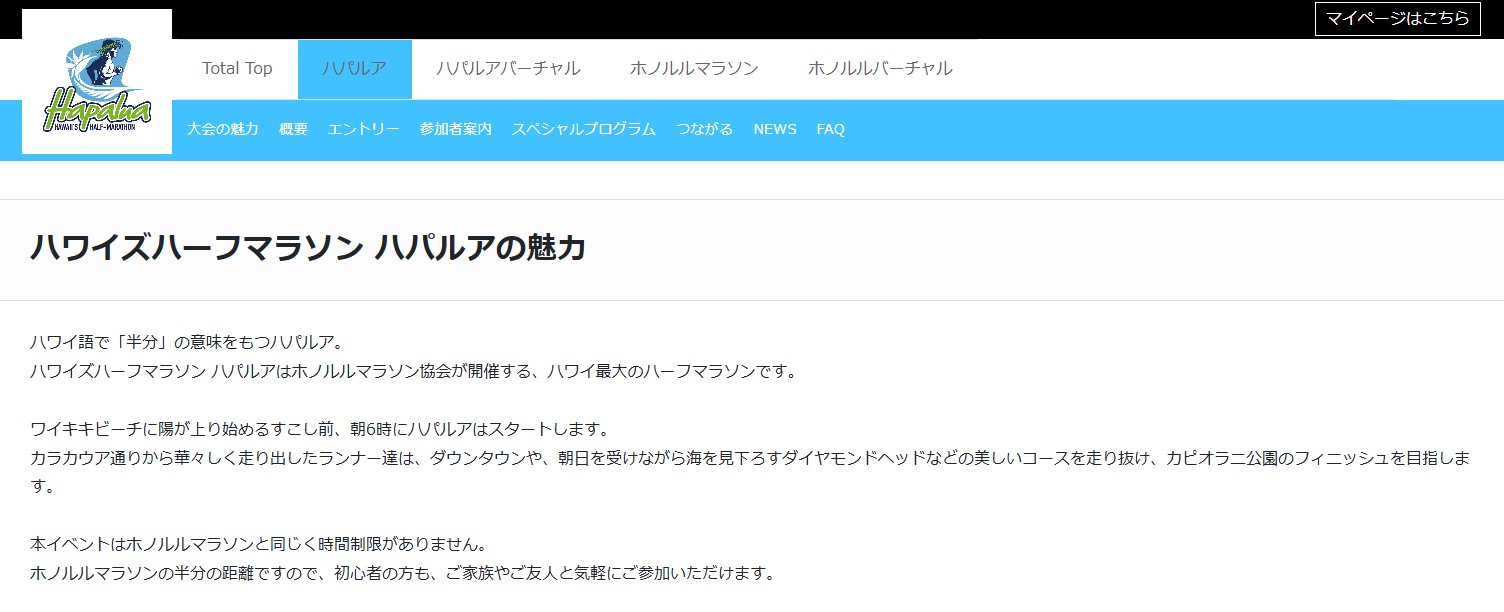The width and height of the screenshot is (1504, 612).
Task: Go to the ホノルルマラソン tab
Action: coord(694,69)
